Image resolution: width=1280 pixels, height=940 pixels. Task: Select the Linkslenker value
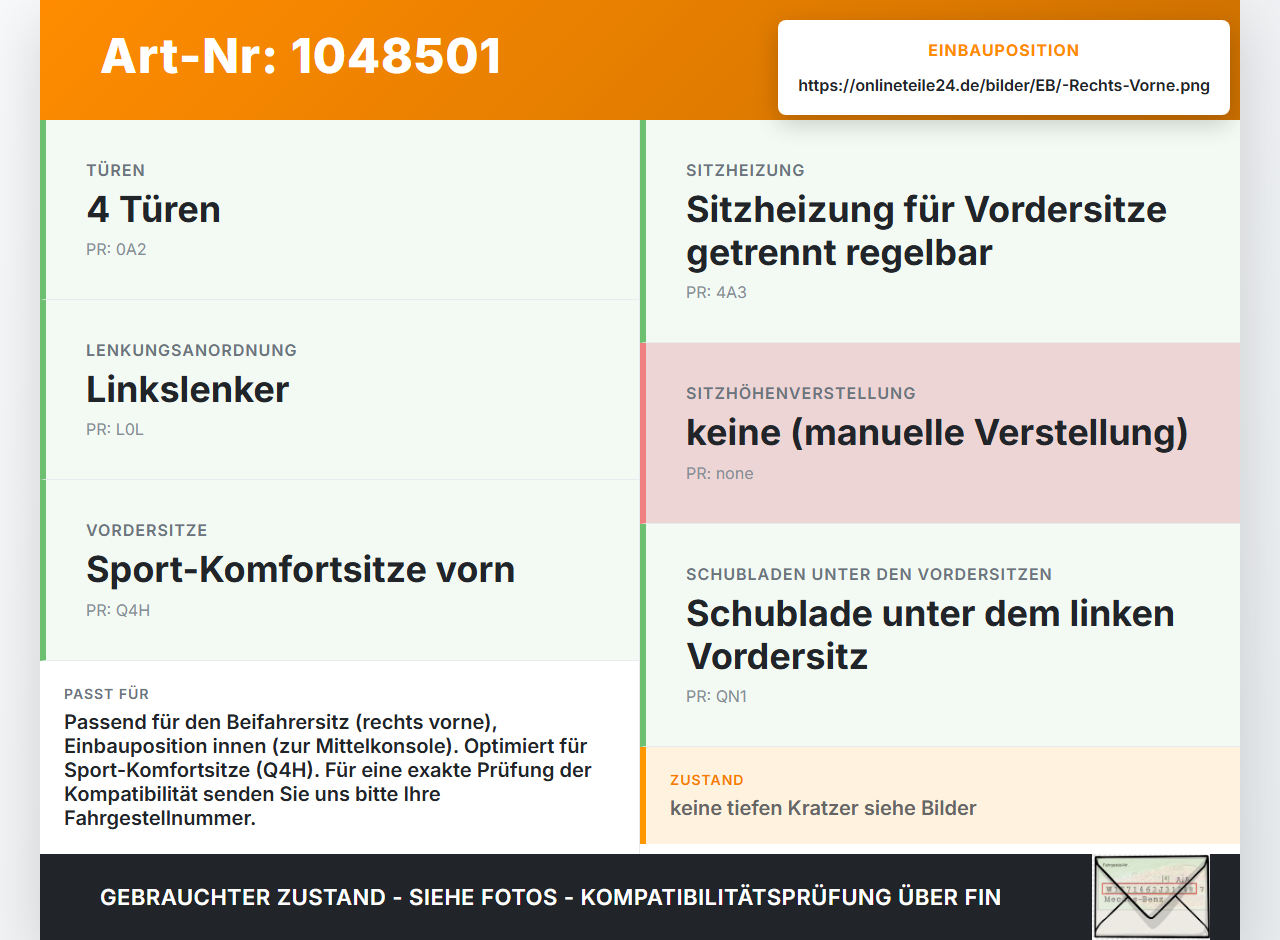pos(187,389)
